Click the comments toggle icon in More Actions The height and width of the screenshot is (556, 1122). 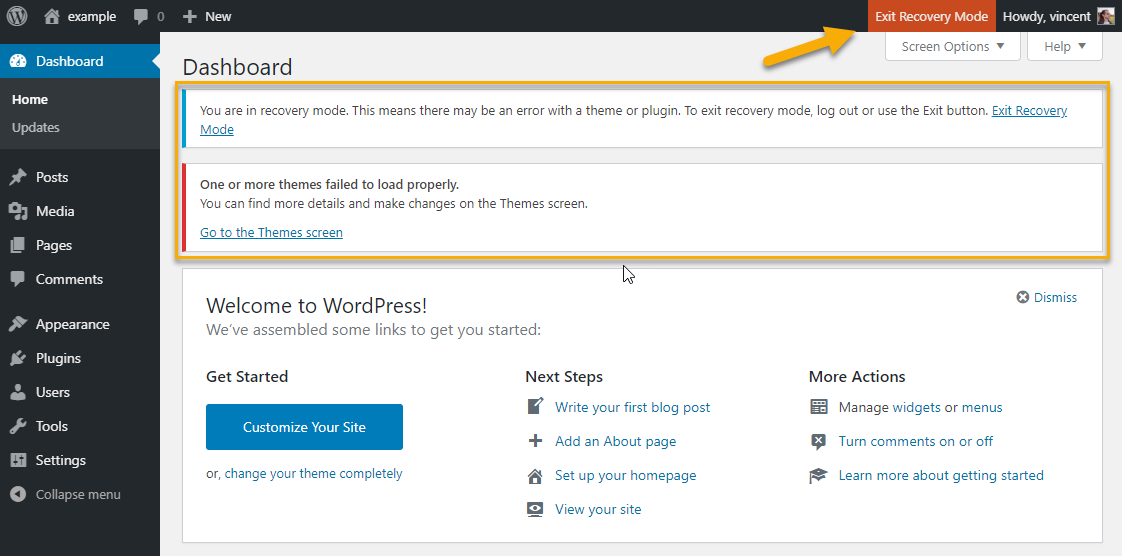tap(819, 442)
